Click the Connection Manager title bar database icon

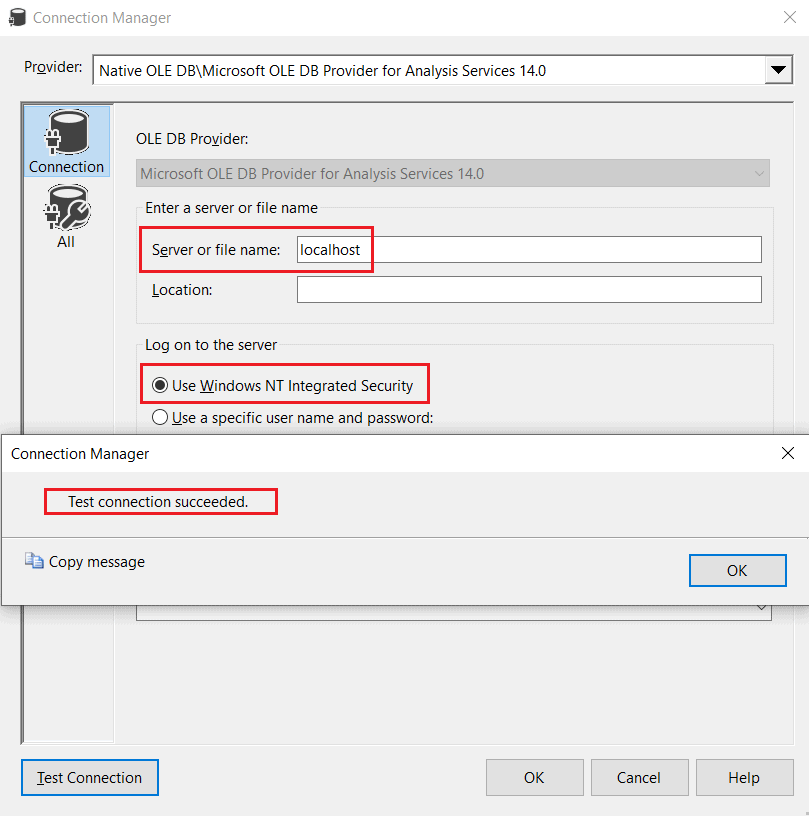click(17, 18)
